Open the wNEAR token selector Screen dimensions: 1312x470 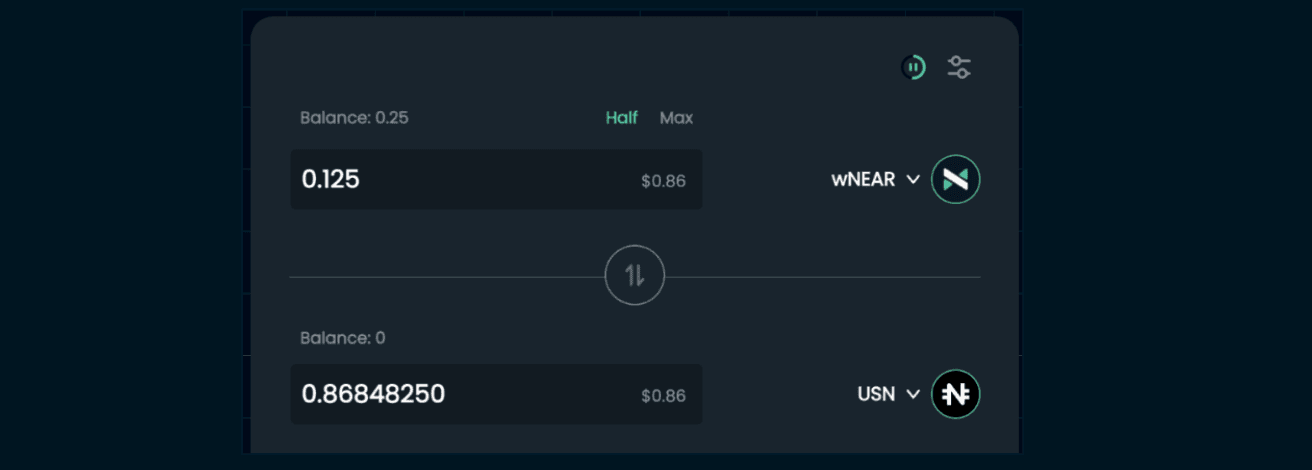point(863,180)
